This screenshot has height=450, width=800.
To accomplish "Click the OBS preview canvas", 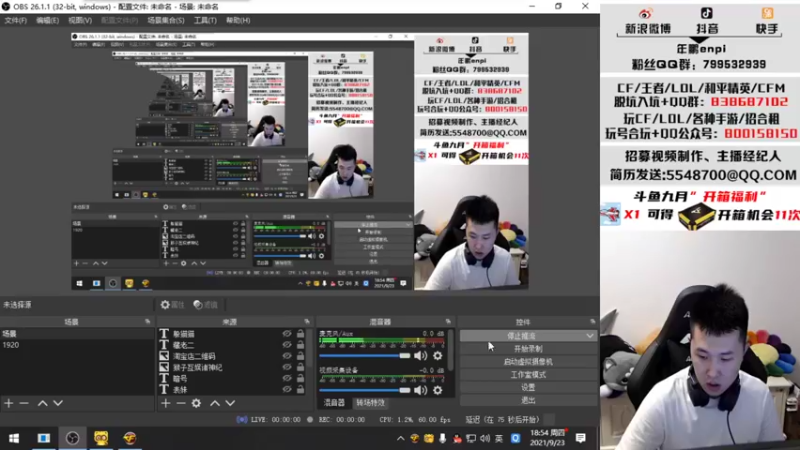I will tap(299, 162).
